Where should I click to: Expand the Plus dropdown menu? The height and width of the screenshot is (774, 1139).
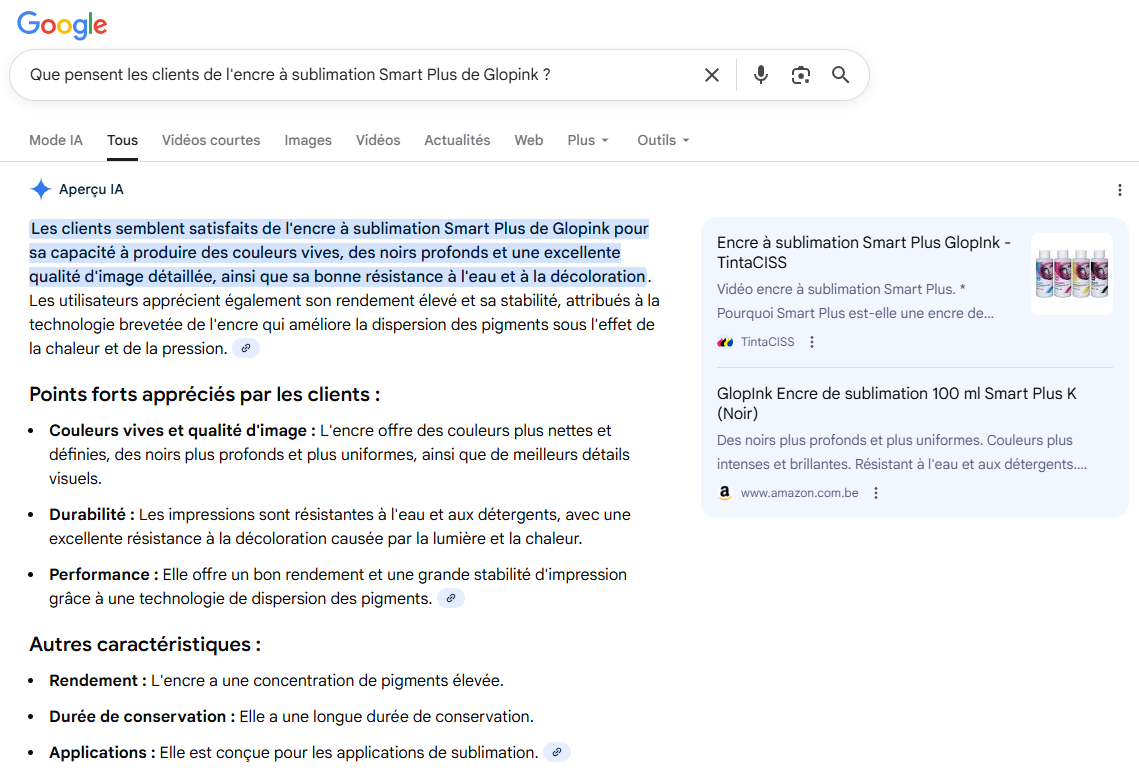(x=588, y=140)
